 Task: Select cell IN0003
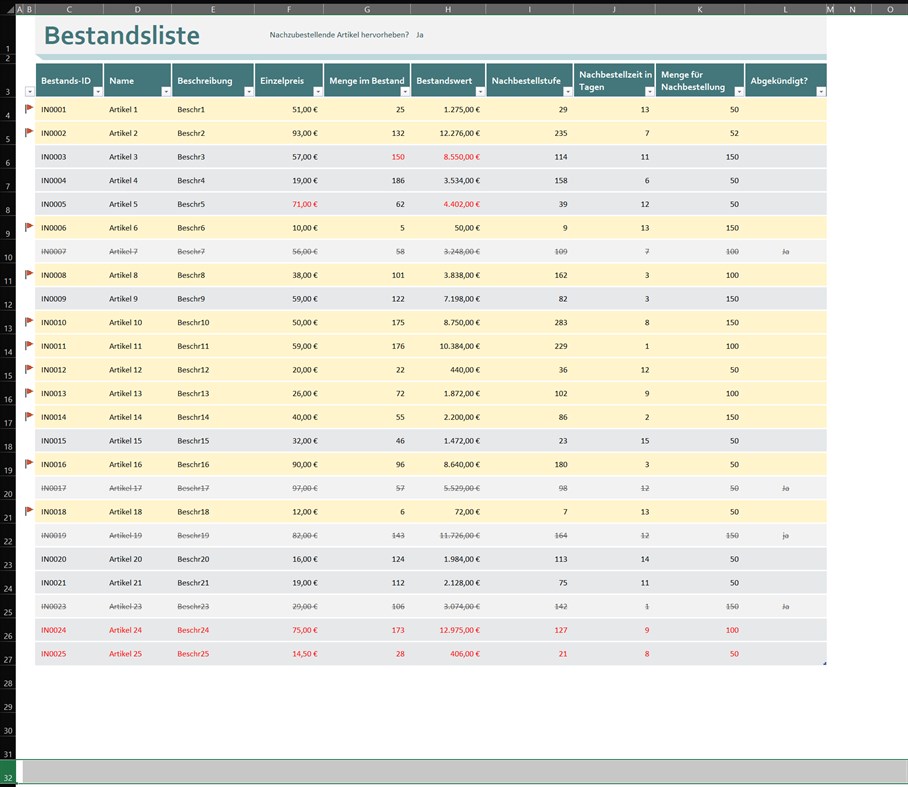pos(69,157)
